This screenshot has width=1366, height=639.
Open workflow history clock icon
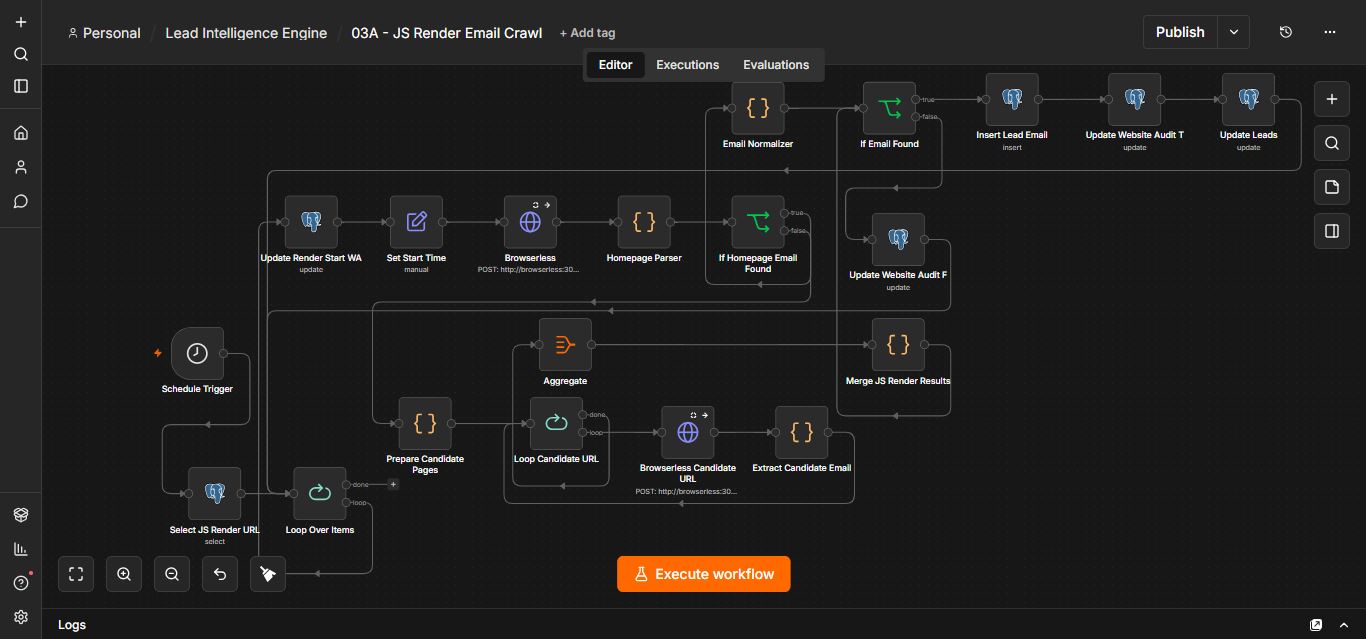(x=1286, y=32)
